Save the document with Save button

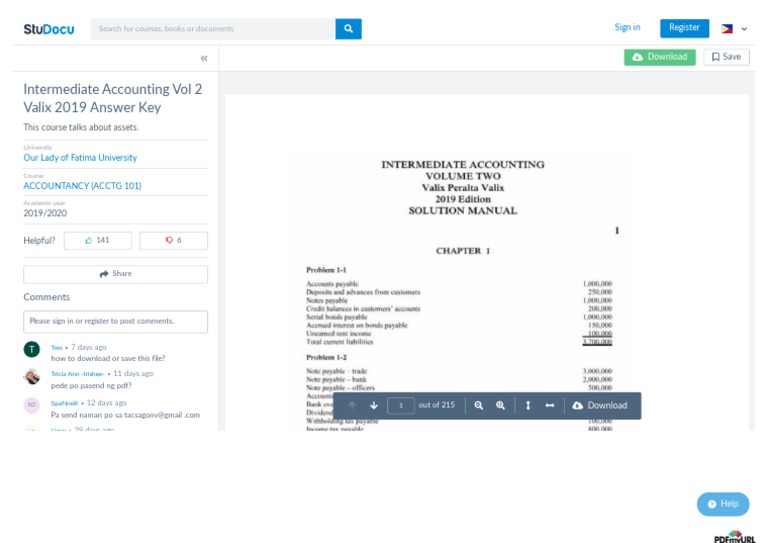(x=726, y=57)
